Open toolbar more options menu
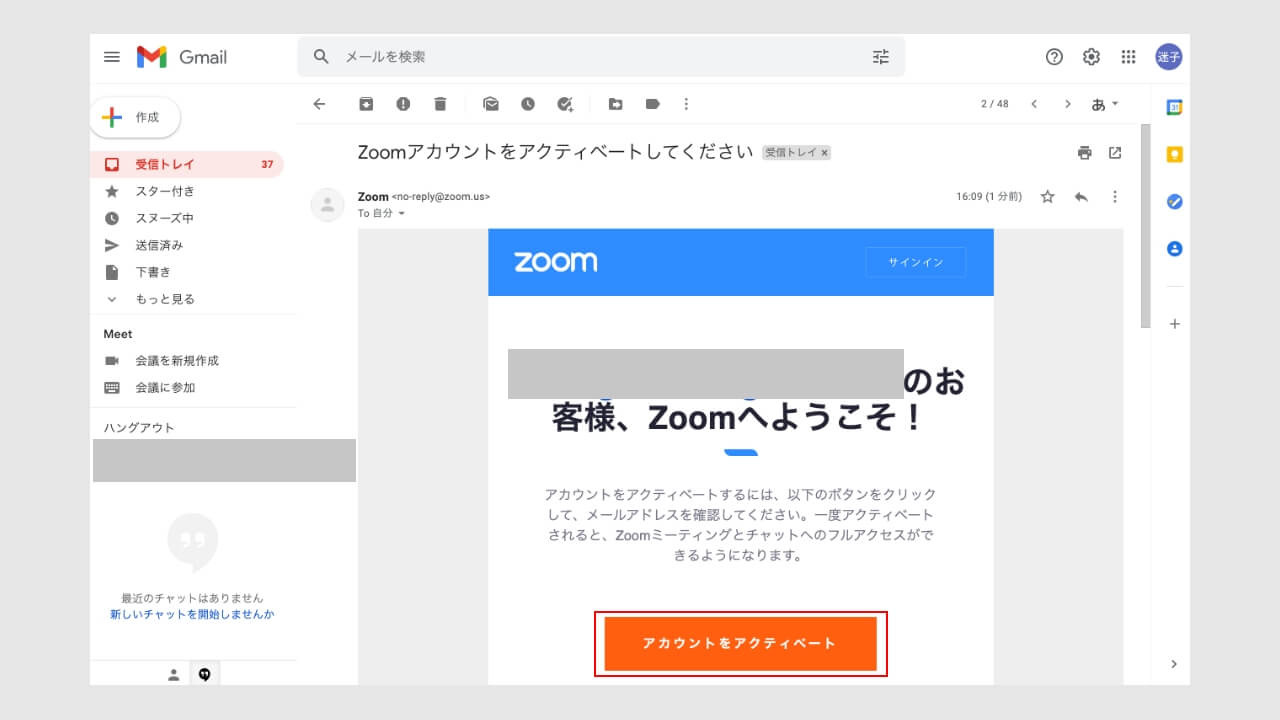 pos(686,104)
